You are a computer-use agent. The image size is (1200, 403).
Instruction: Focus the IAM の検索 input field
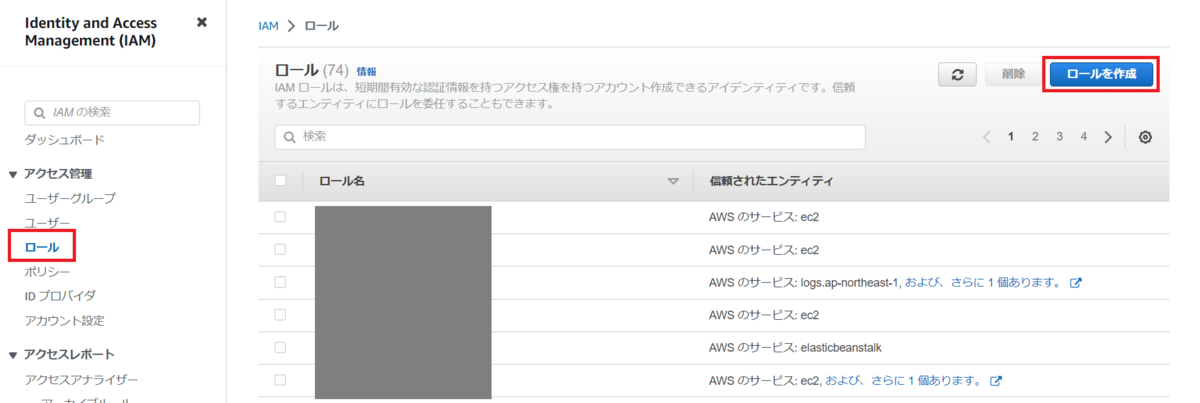click(x=112, y=113)
